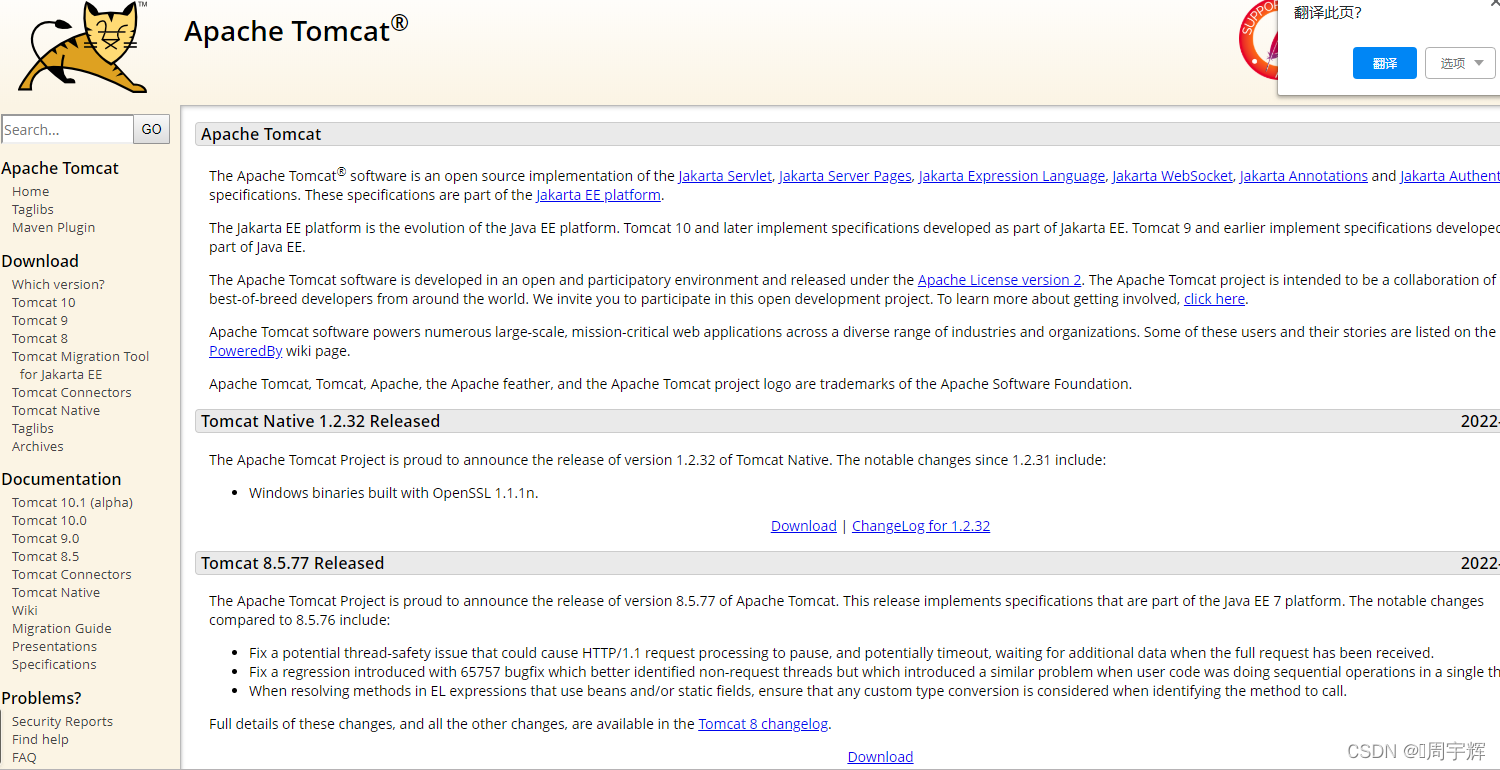Open PoweredBy wiki page link

(x=245, y=351)
